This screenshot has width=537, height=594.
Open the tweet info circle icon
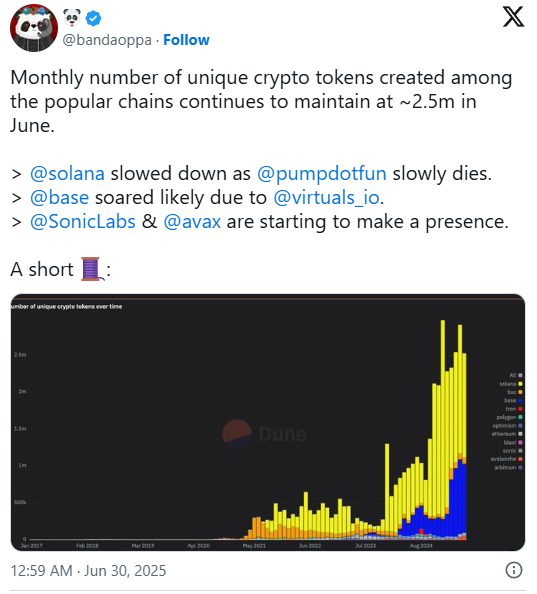pyautogui.click(x=514, y=570)
